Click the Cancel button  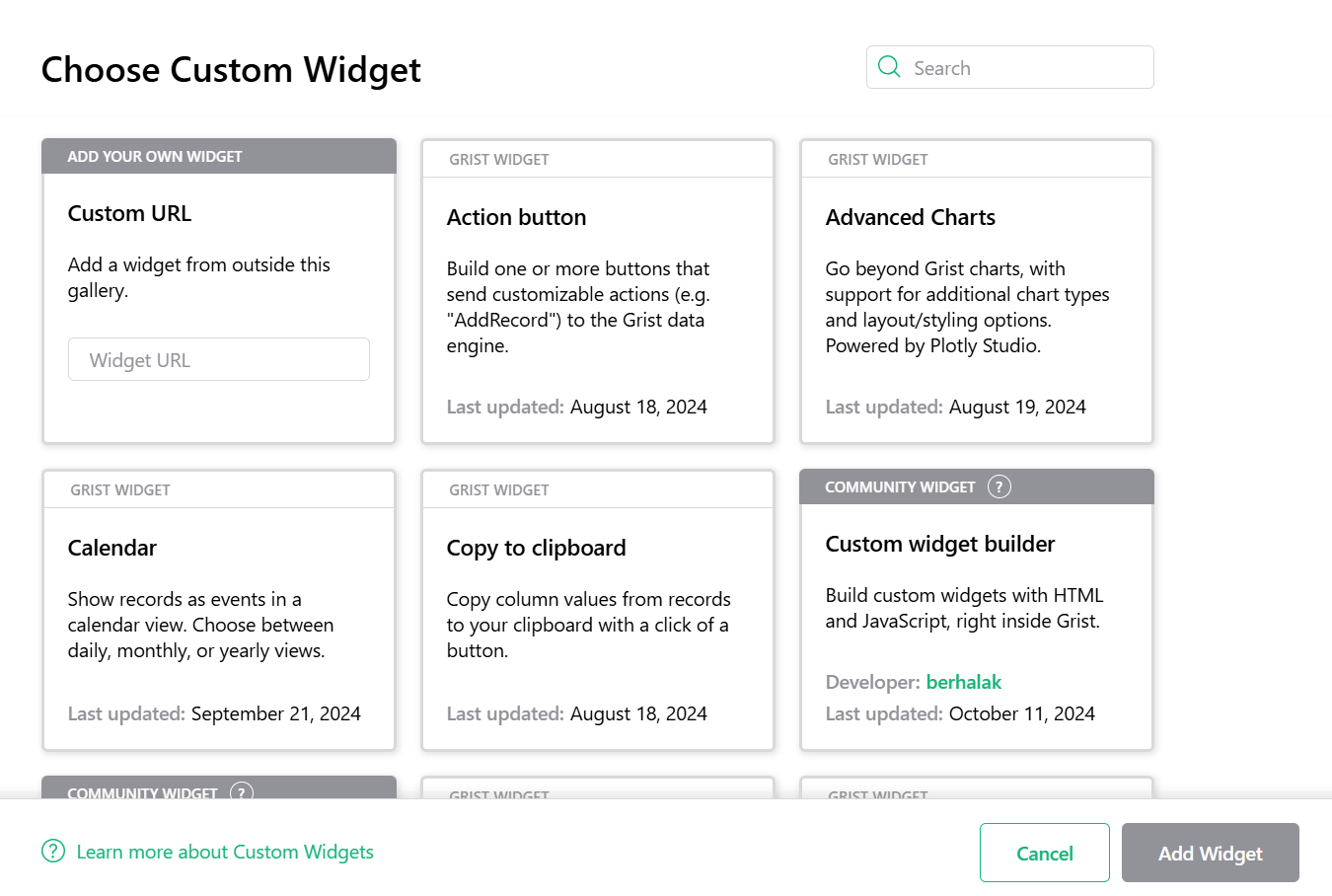coord(1044,853)
